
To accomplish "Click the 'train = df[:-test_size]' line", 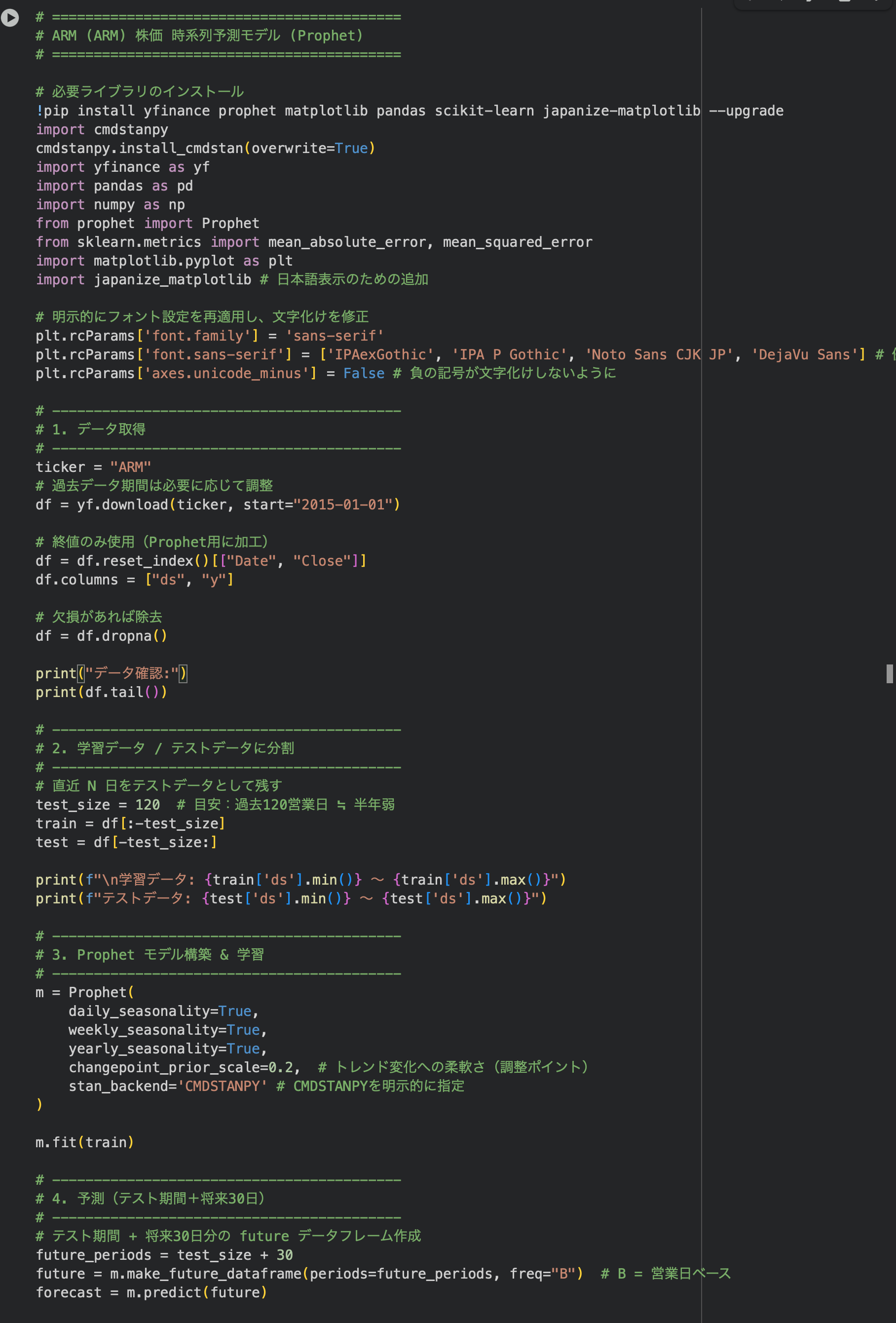I will (x=131, y=824).
